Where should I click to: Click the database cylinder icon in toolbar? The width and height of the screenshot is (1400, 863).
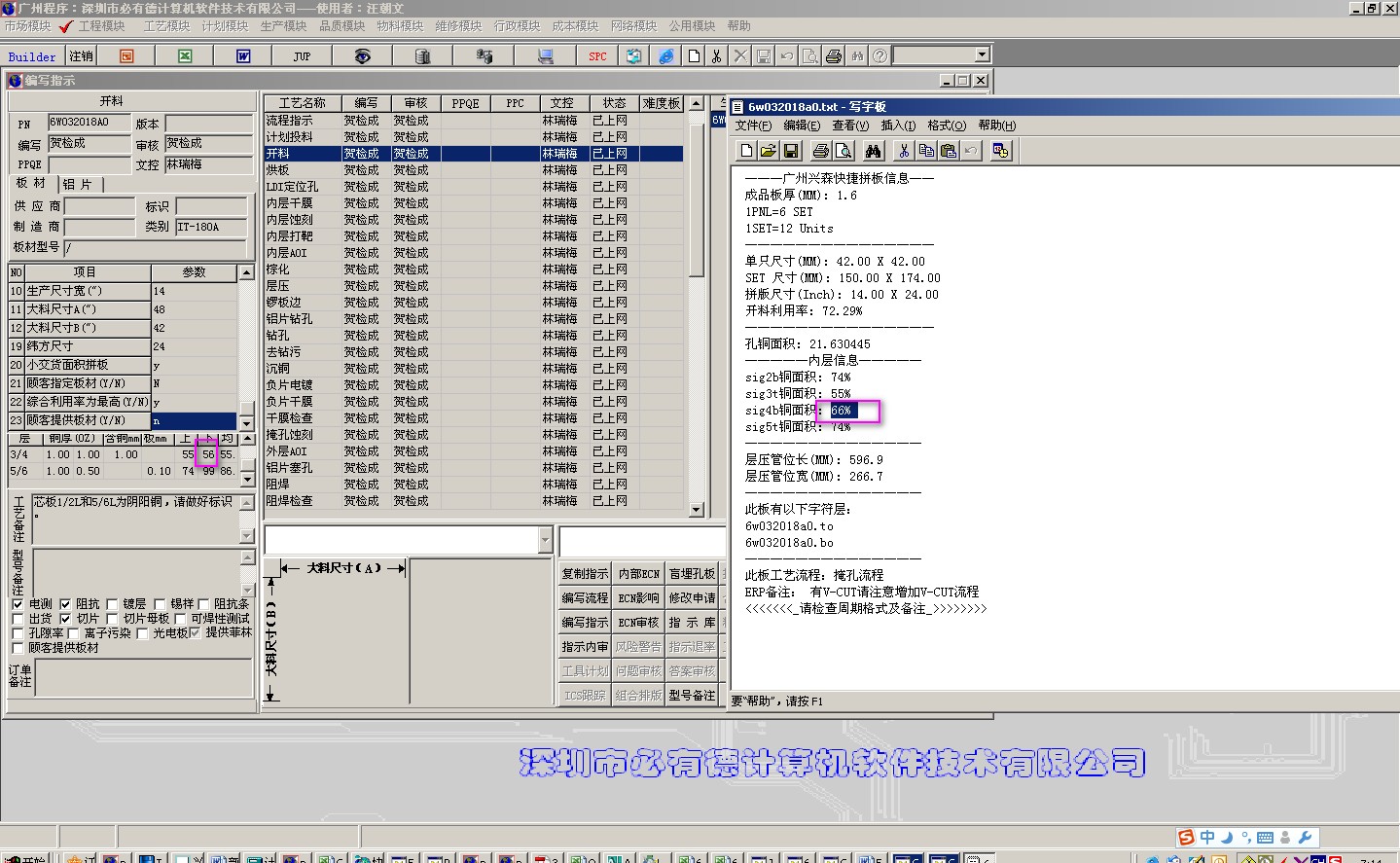click(422, 56)
